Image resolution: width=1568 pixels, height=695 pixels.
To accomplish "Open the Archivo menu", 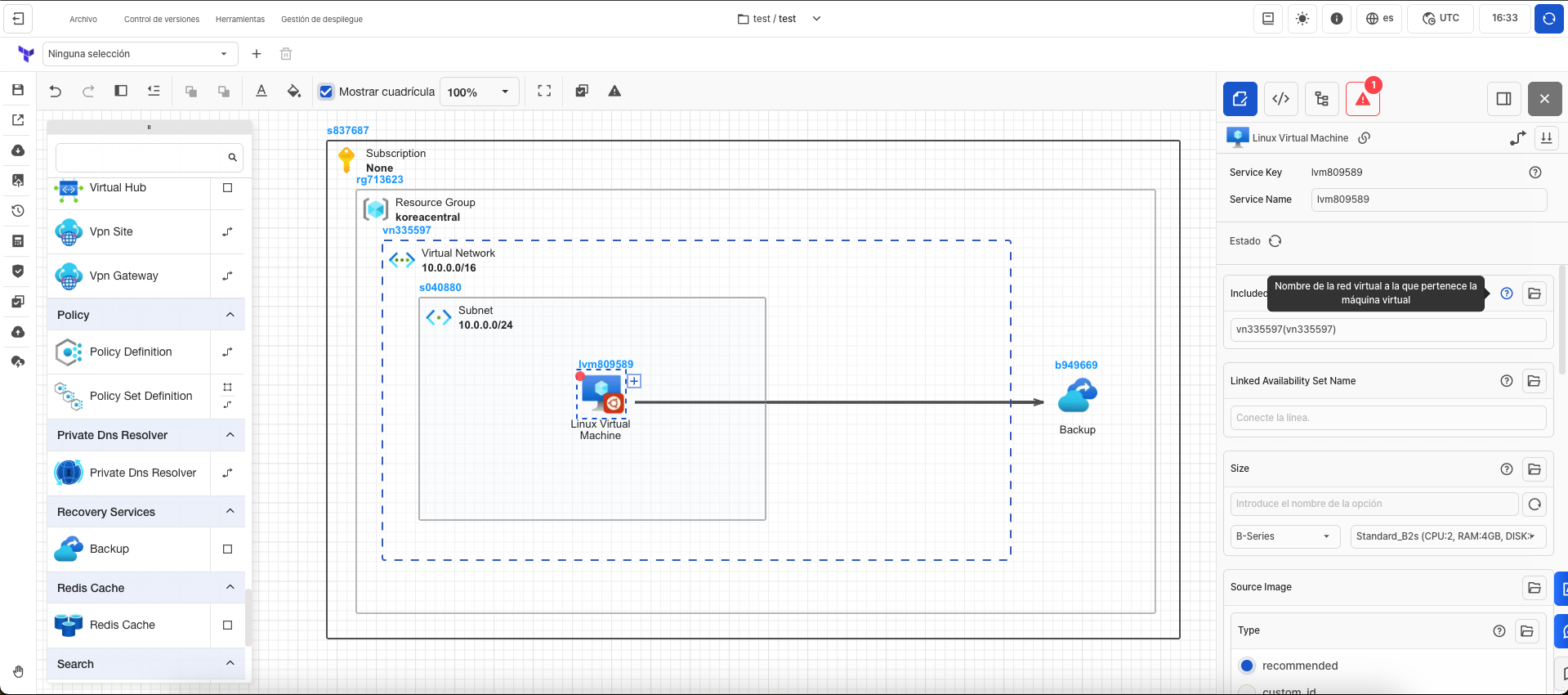I will tap(83, 19).
